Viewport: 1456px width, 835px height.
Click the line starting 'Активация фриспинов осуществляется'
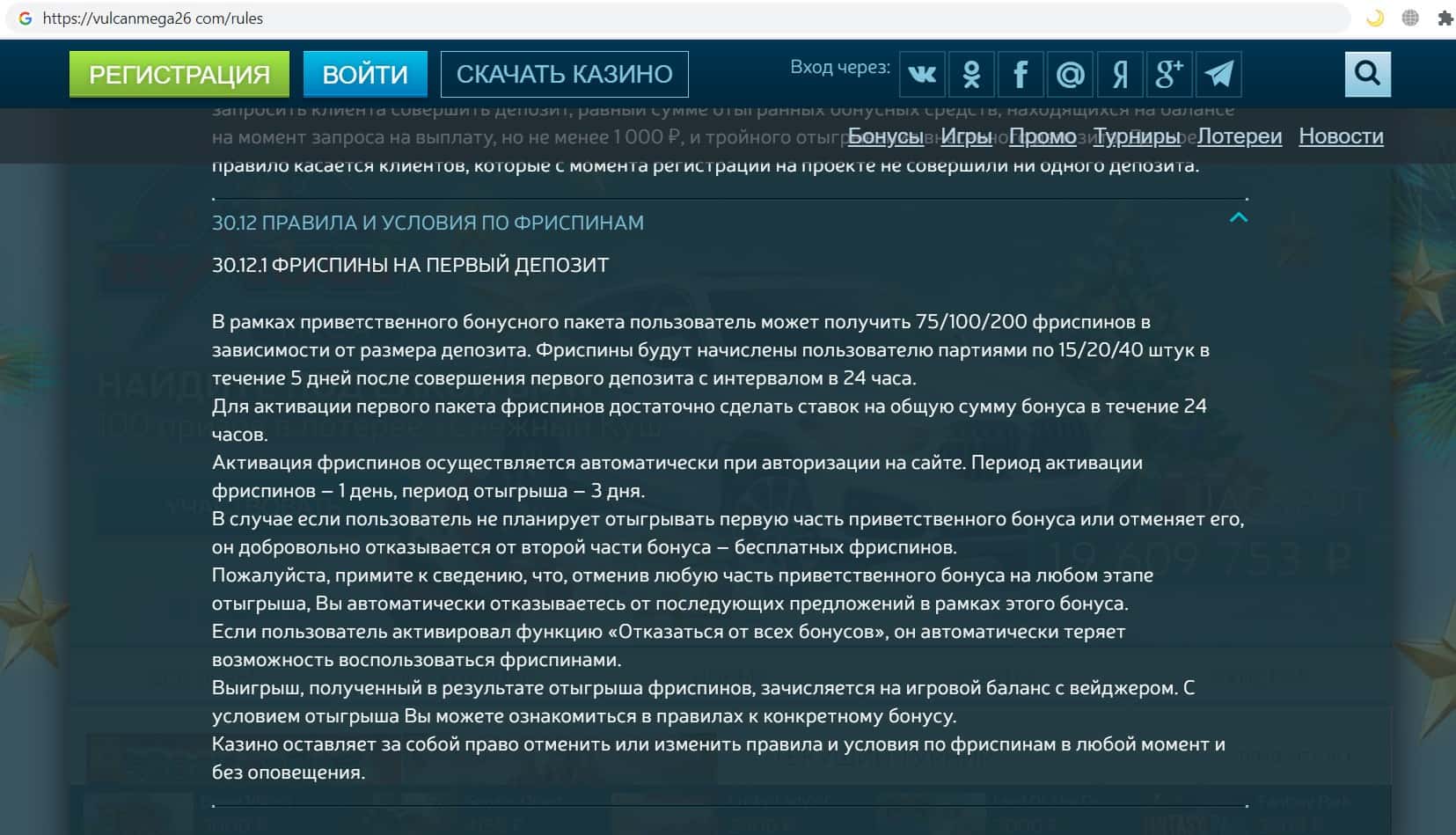click(677, 463)
